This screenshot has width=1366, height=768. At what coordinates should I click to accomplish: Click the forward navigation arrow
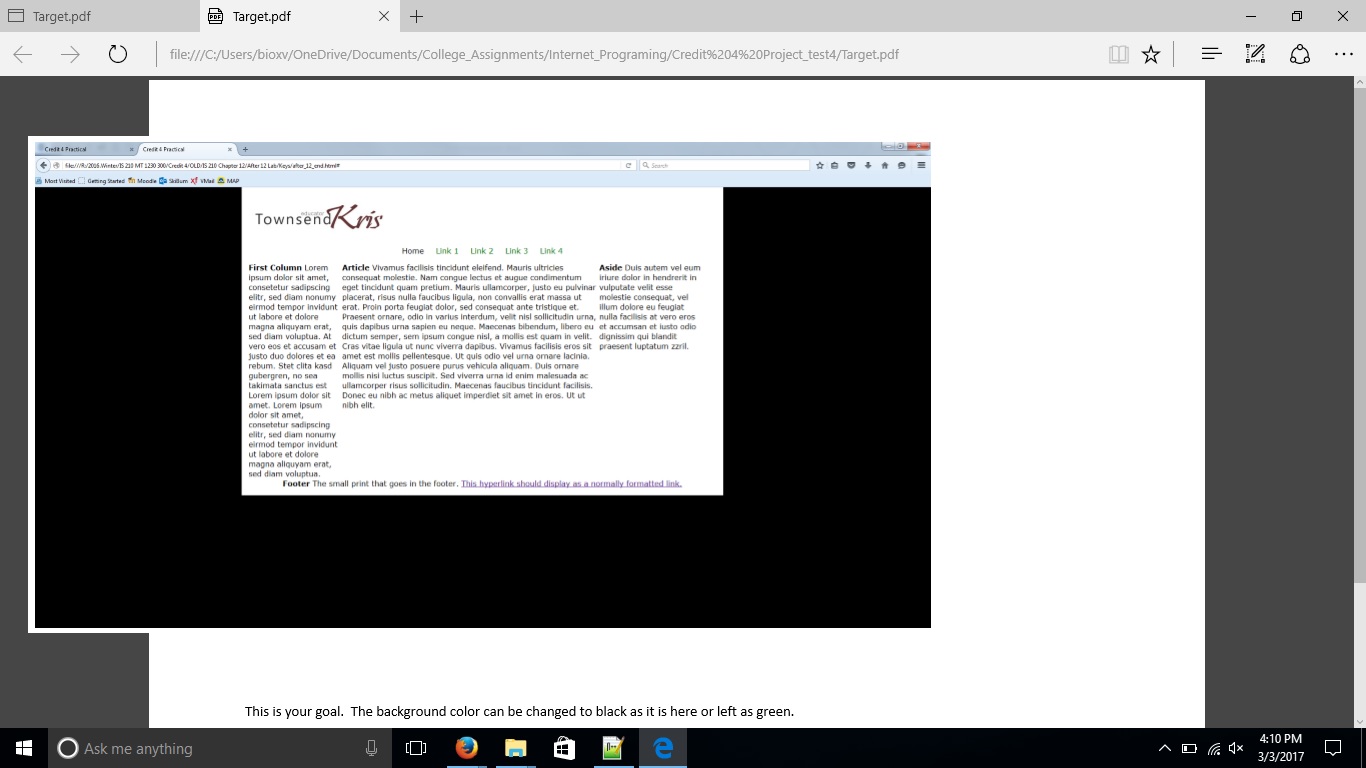click(70, 54)
